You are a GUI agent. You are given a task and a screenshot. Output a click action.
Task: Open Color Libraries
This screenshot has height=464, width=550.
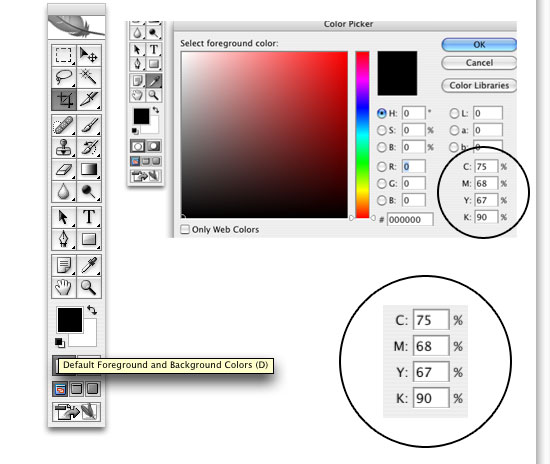479,86
